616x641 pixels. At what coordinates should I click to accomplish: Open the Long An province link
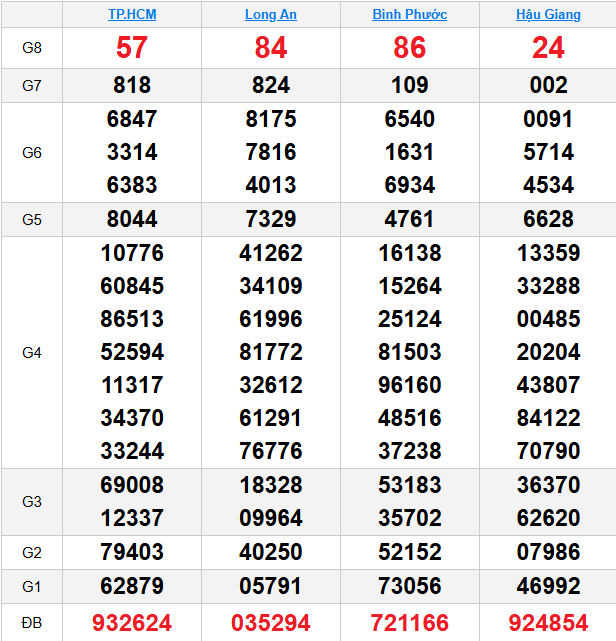coord(271,14)
